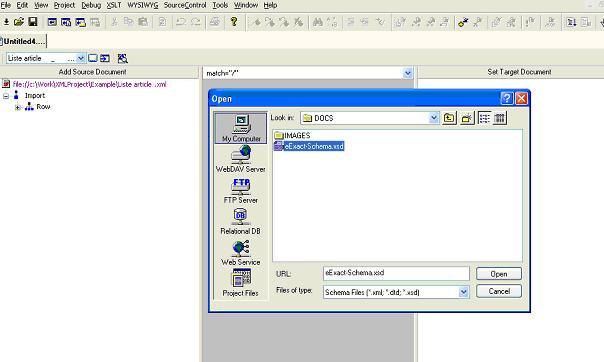The height and width of the screenshot is (362, 604).
Task: Open the XSLT menu
Action: coord(114,5)
